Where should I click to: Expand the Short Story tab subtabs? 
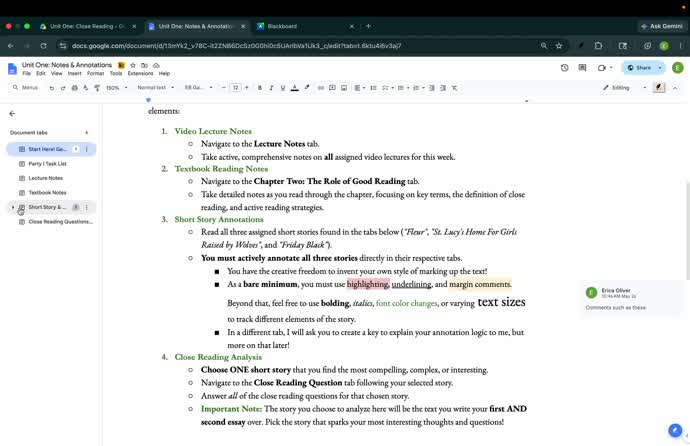click(x=13, y=207)
